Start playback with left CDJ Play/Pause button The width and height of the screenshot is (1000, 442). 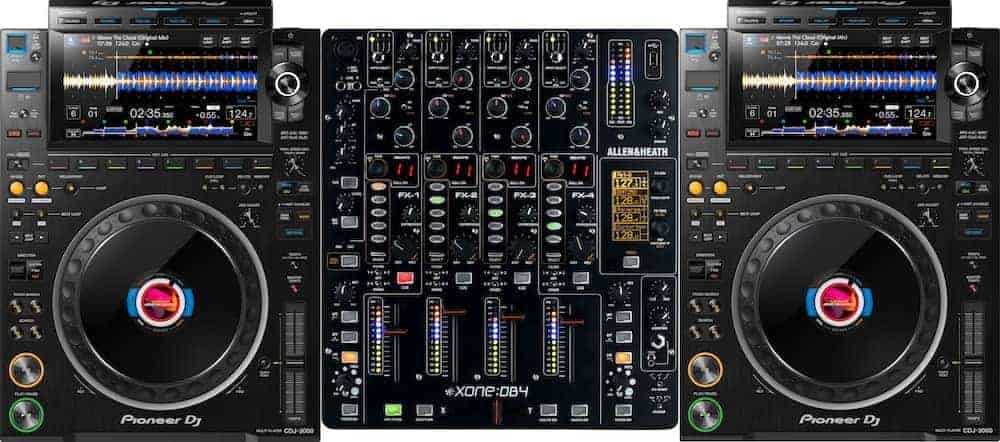coord(26,415)
